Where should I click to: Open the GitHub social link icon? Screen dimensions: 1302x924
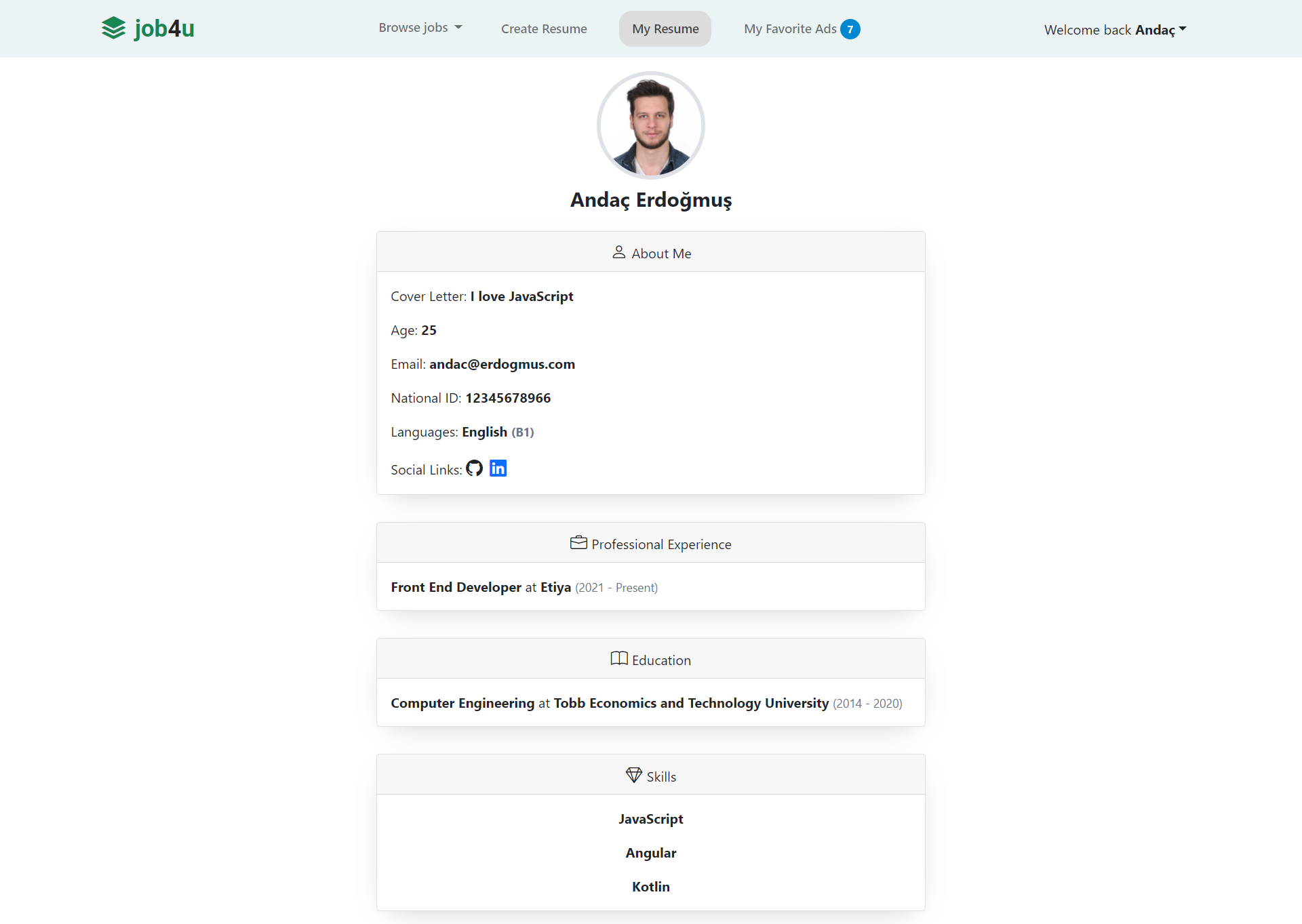(x=474, y=468)
